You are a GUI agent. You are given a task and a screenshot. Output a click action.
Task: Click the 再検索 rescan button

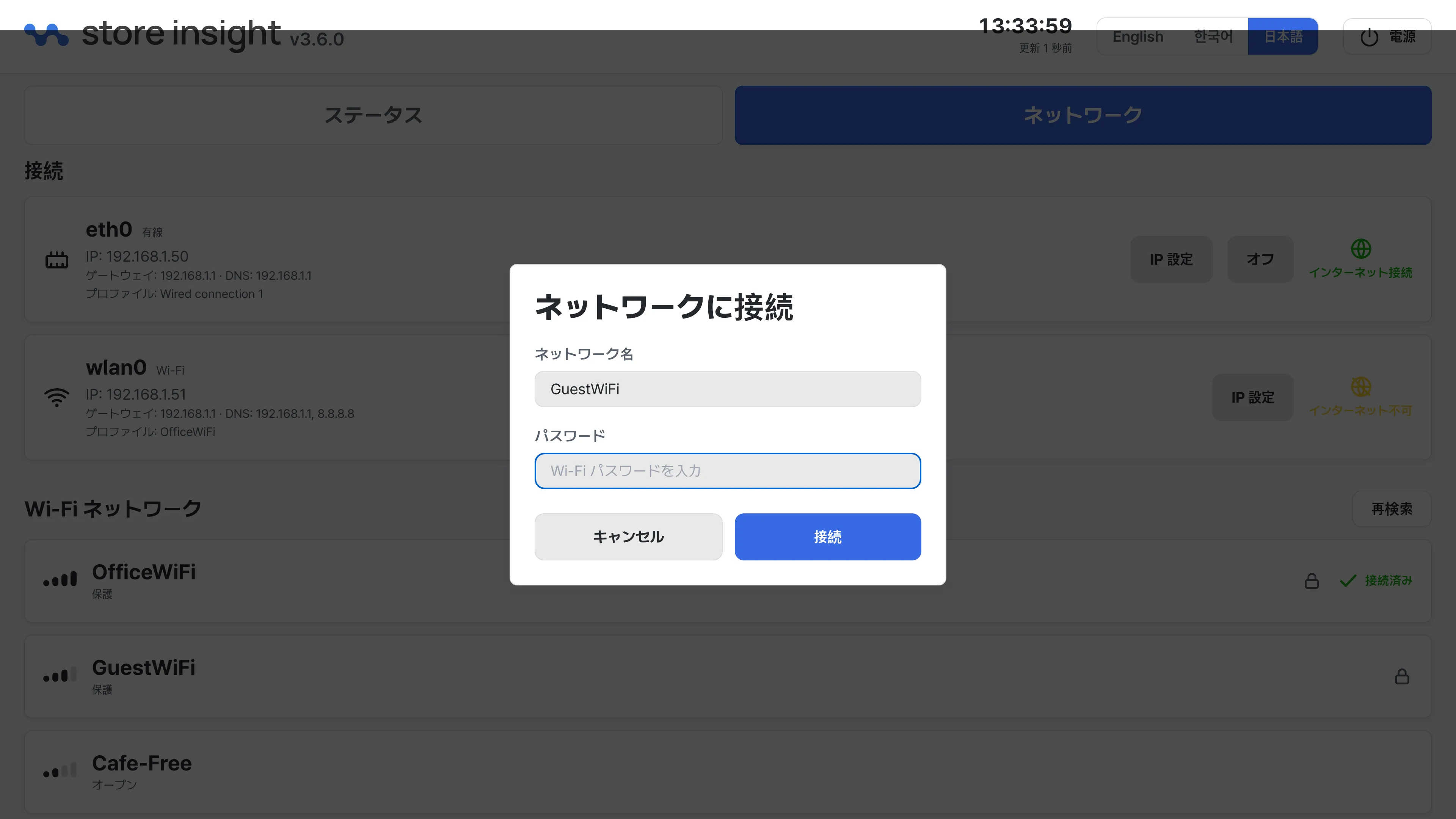[x=1392, y=509]
